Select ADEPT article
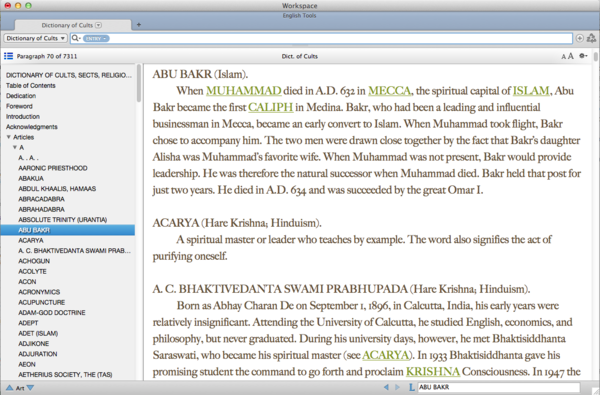Screen dimensions: 600x395 pyautogui.click(x=28, y=323)
